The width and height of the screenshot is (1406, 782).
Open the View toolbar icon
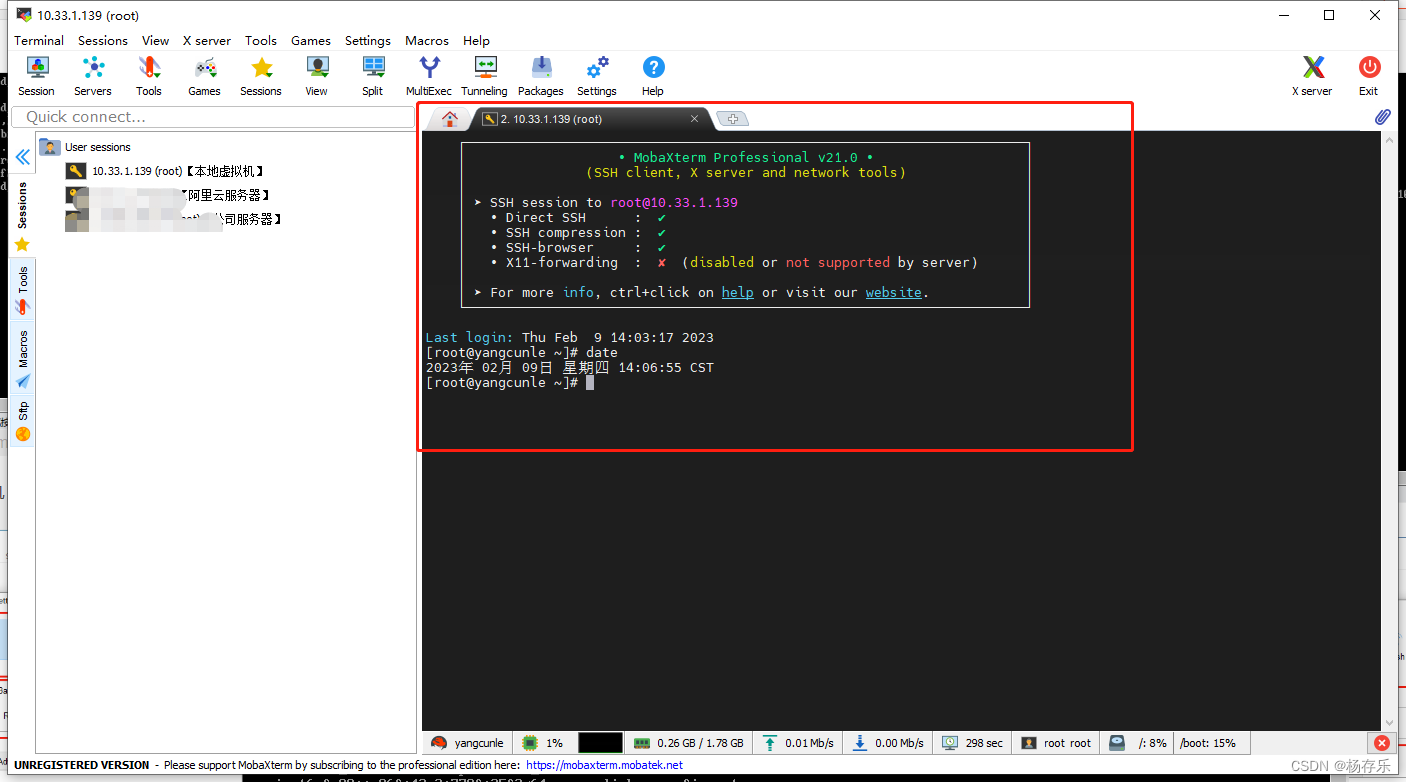[x=317, y=76]
